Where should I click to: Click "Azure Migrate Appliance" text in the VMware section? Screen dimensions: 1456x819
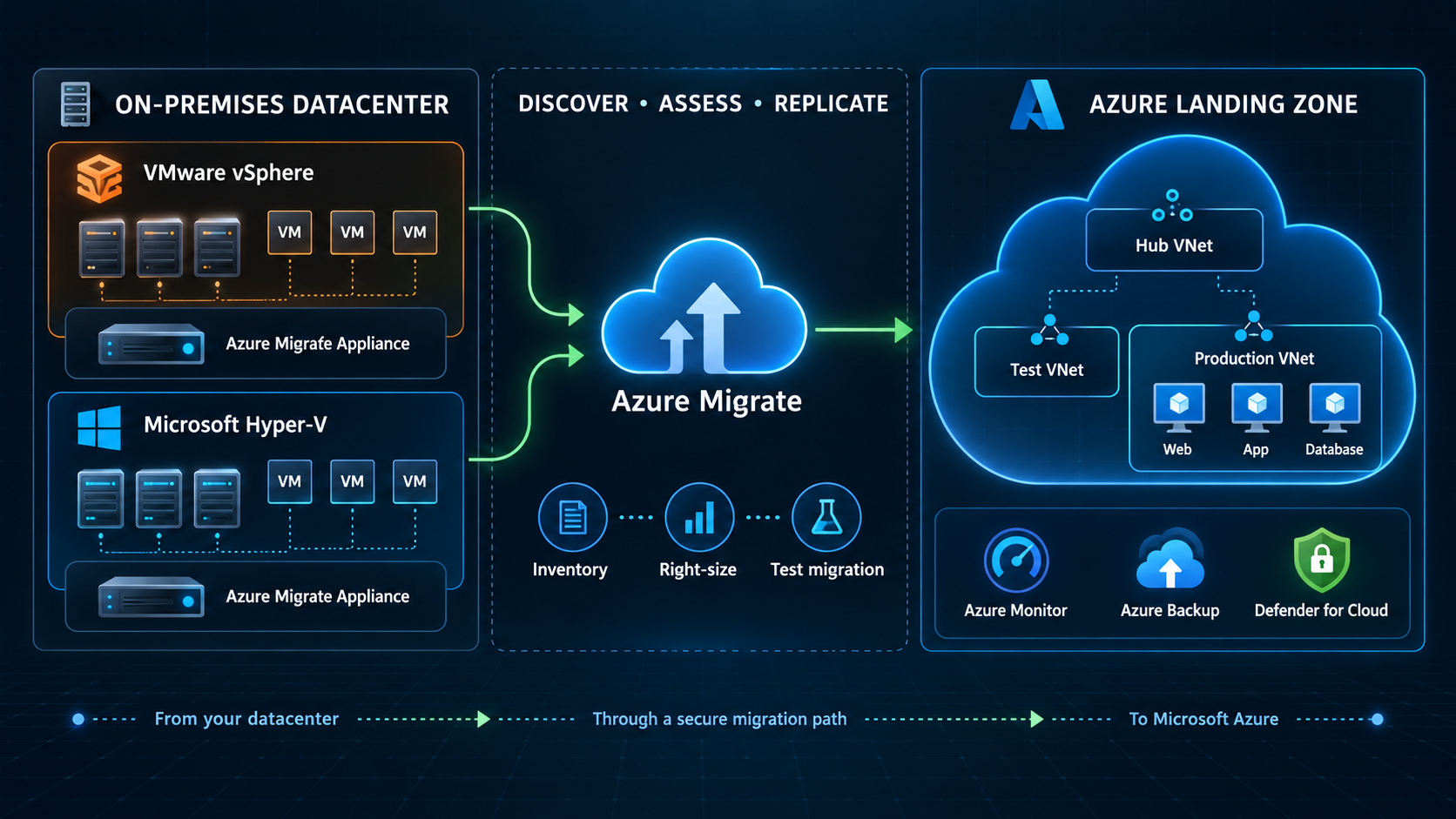(x=317, y=344)
